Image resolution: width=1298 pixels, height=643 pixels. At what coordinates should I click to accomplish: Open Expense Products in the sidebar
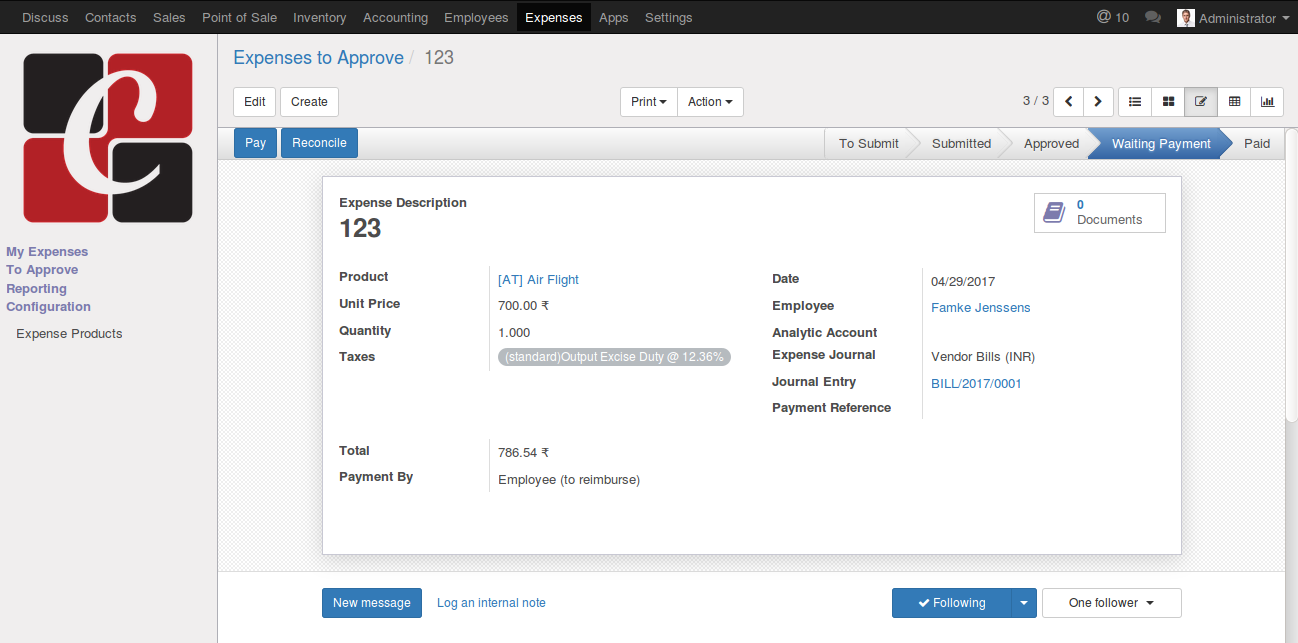tap(69, 334)
